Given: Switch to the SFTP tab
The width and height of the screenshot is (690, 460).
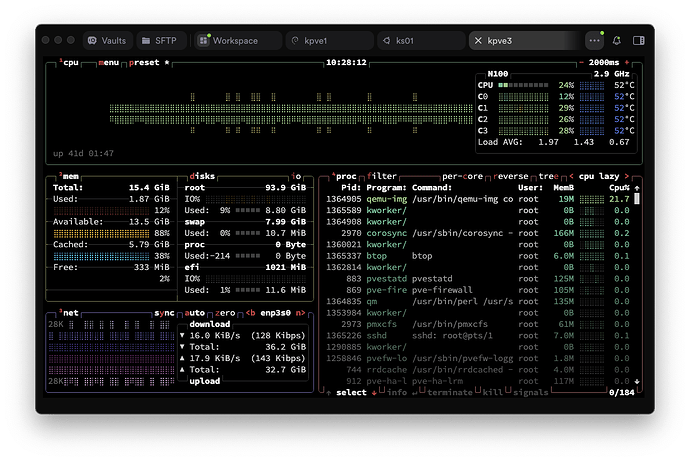Looking at the screenshot, I should pyautogui.click(x=160, y=40).
